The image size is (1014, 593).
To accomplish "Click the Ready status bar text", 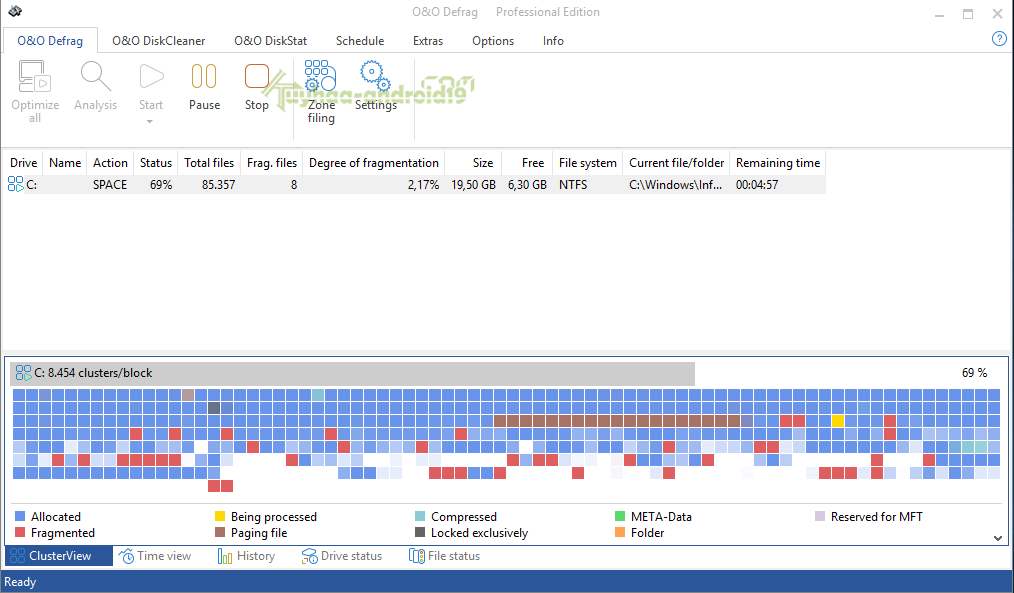I will 20,581.
